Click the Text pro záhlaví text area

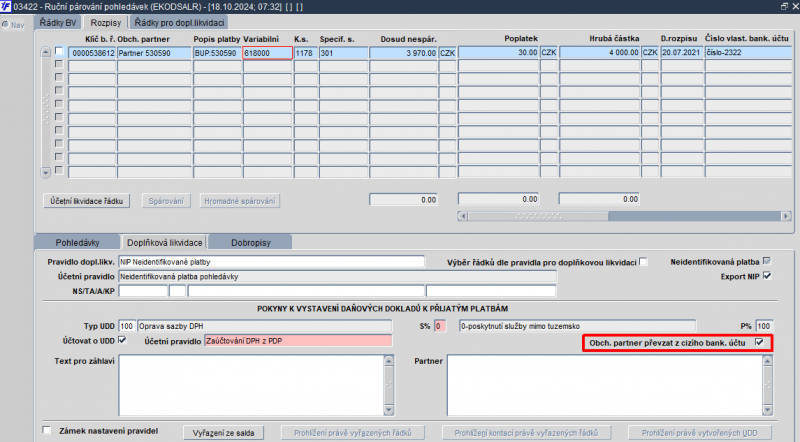[x=252, y=385]
